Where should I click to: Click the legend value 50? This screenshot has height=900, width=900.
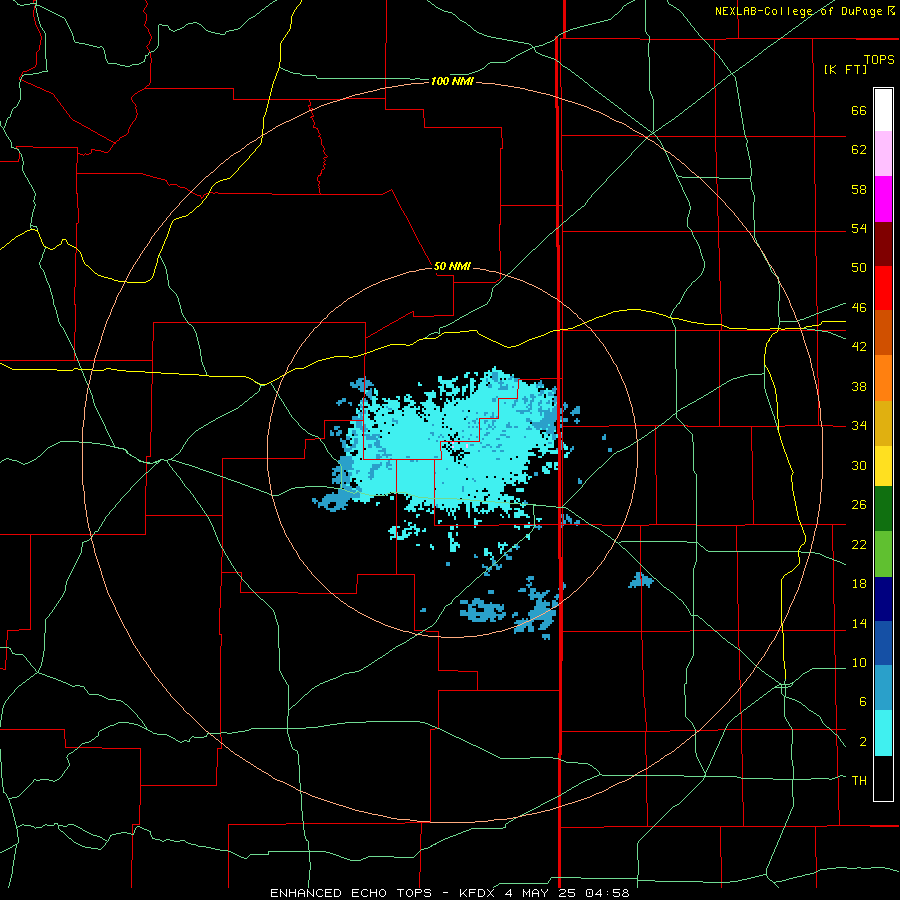click(859, 268)
